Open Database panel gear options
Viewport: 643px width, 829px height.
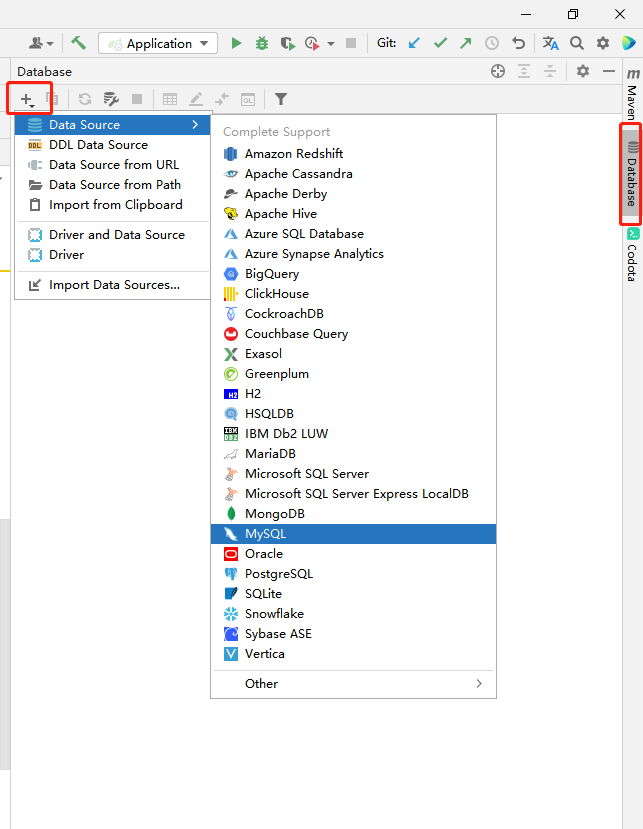[583, 71]
